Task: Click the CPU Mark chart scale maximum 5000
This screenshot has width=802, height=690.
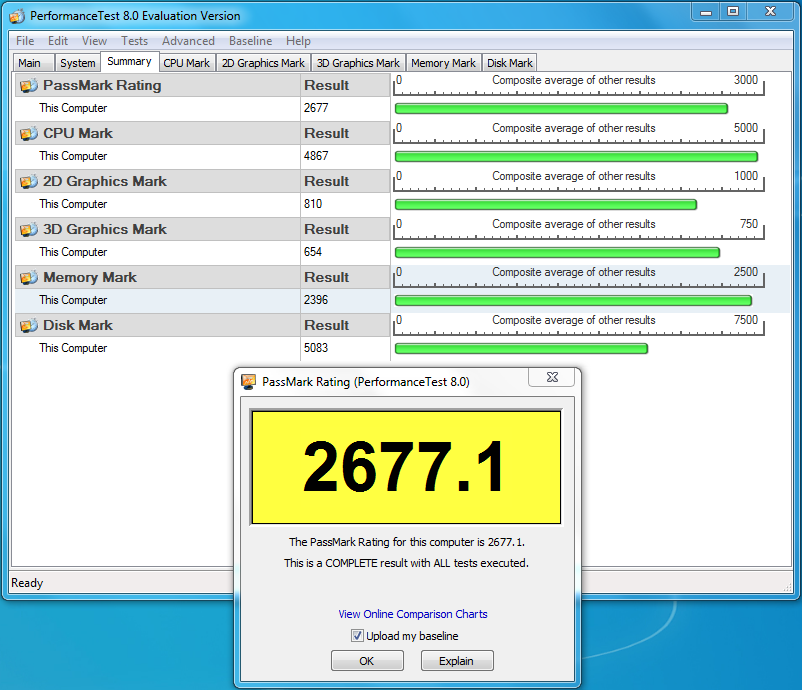Action: click(746, 128)
